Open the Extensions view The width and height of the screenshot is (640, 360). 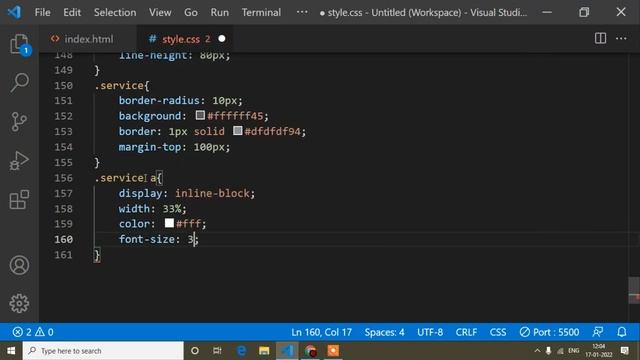point(19,199)
